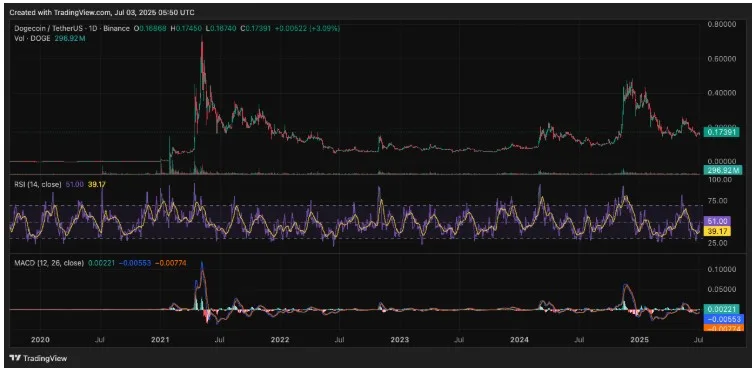Screen dimensions: 753x372
Task: Click the Jul label after 2025
Action: tap(699, 340)
